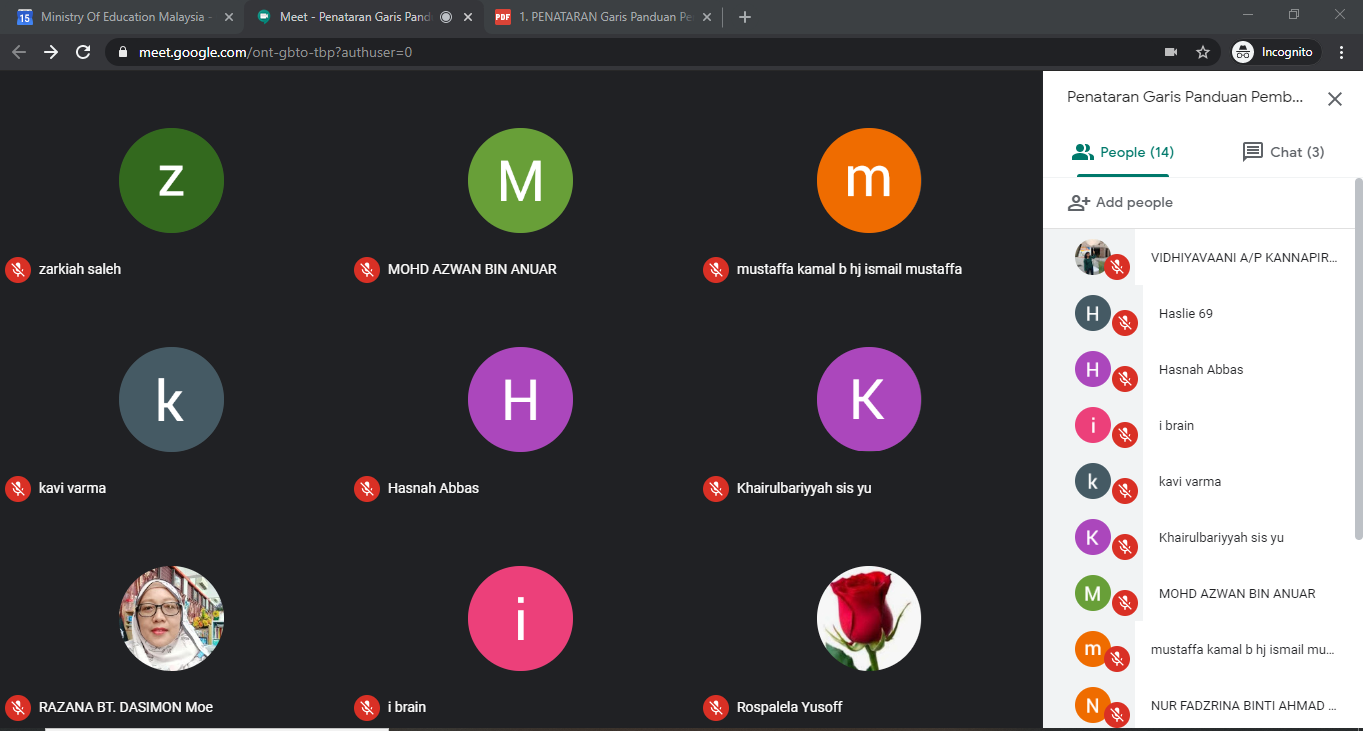Click the PDF favicon on PENATARAN tab
This screenshot has height=731, width=1363.
point(503,17)
